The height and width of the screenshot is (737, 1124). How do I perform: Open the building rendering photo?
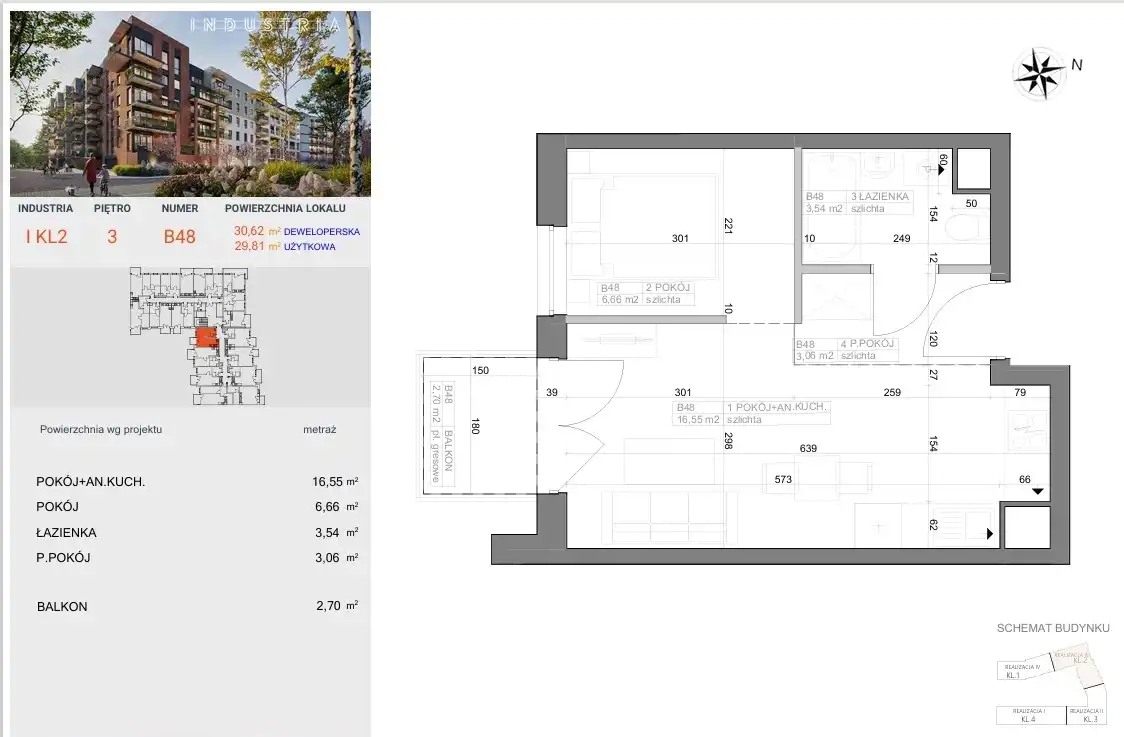[x=190, y=104]
